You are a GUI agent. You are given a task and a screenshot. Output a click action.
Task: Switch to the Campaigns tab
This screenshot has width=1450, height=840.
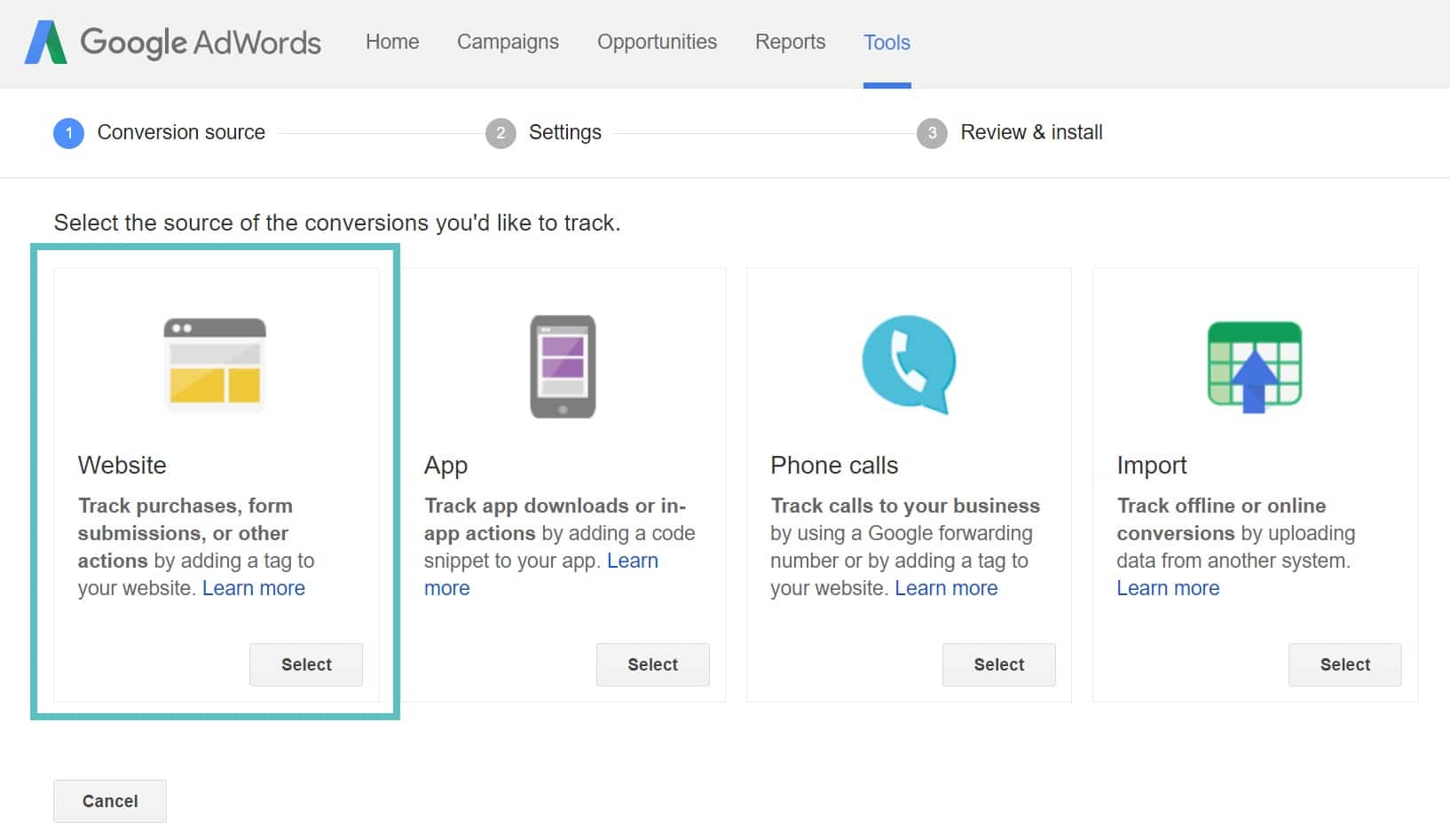pos(508,42)
